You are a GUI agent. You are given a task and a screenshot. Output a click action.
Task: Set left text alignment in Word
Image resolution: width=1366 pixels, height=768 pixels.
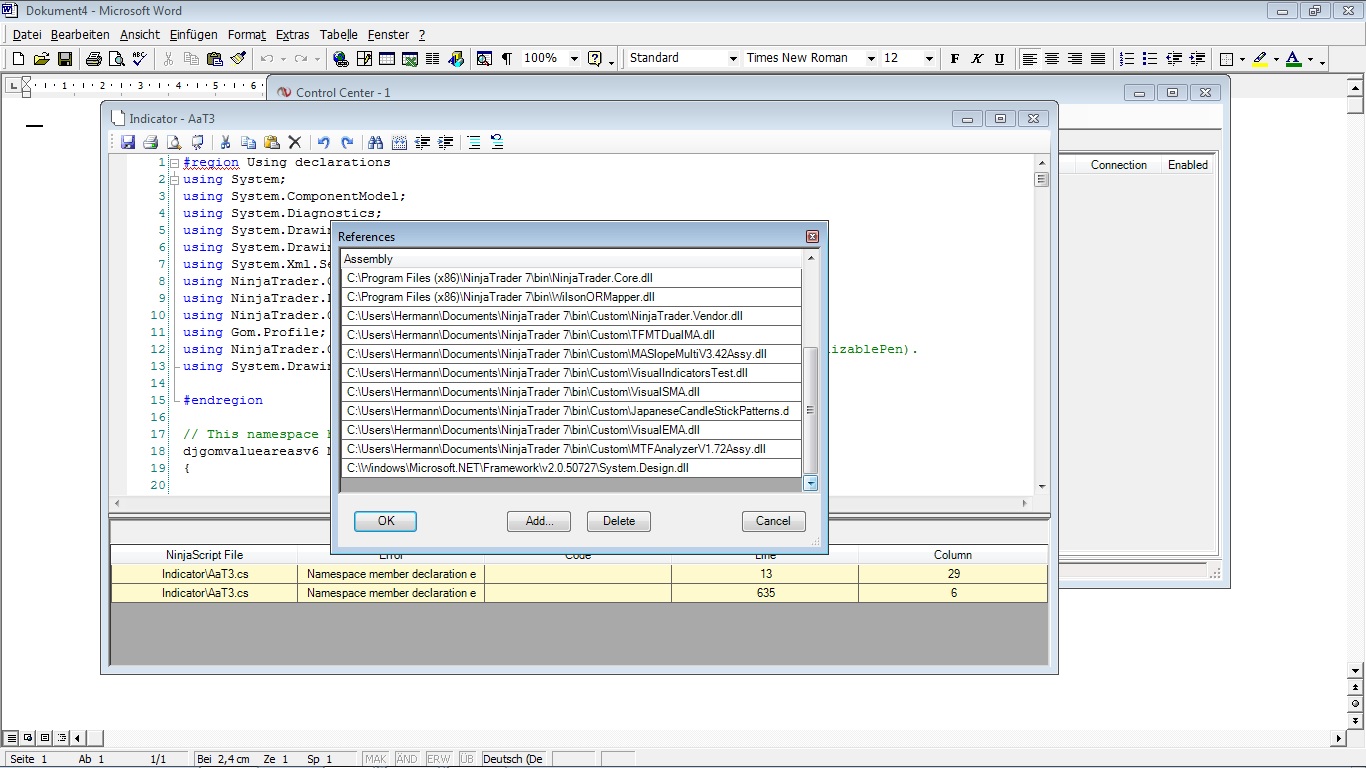click(1029, 59)
